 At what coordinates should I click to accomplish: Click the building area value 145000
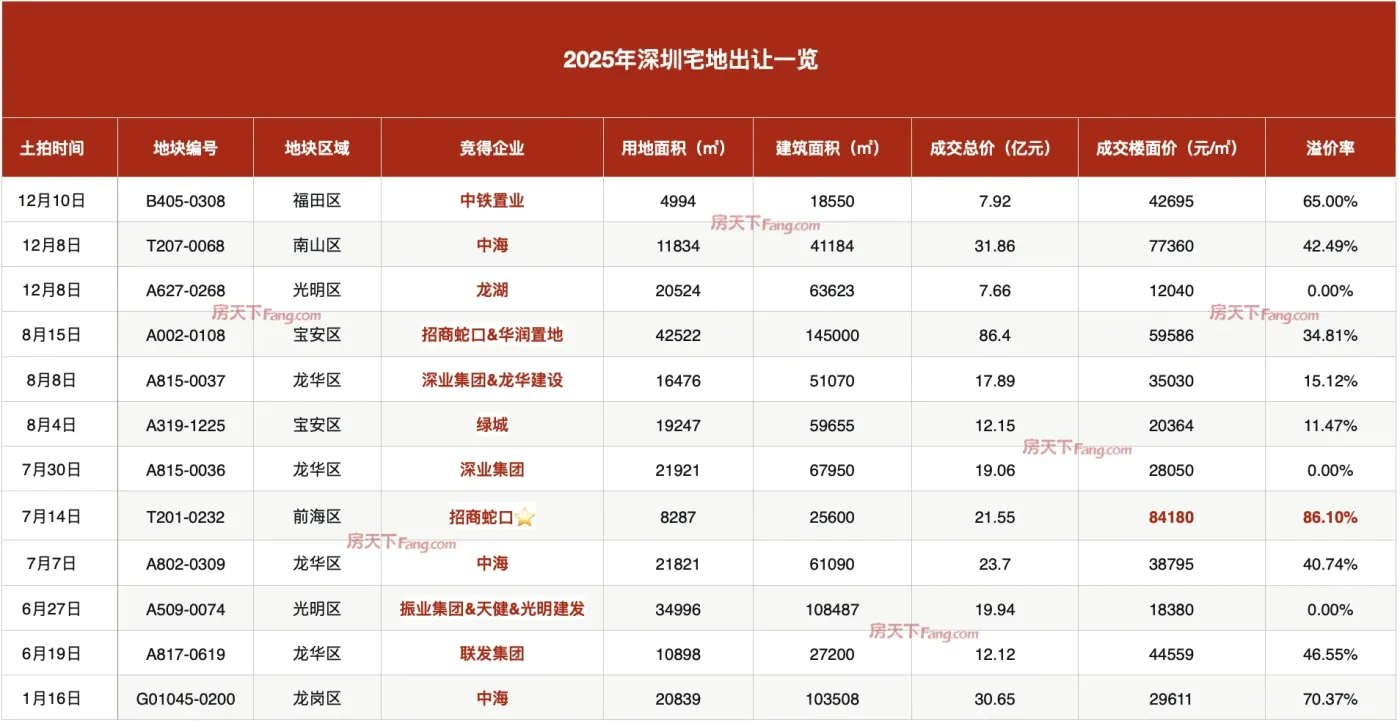[x=832, y=336]
